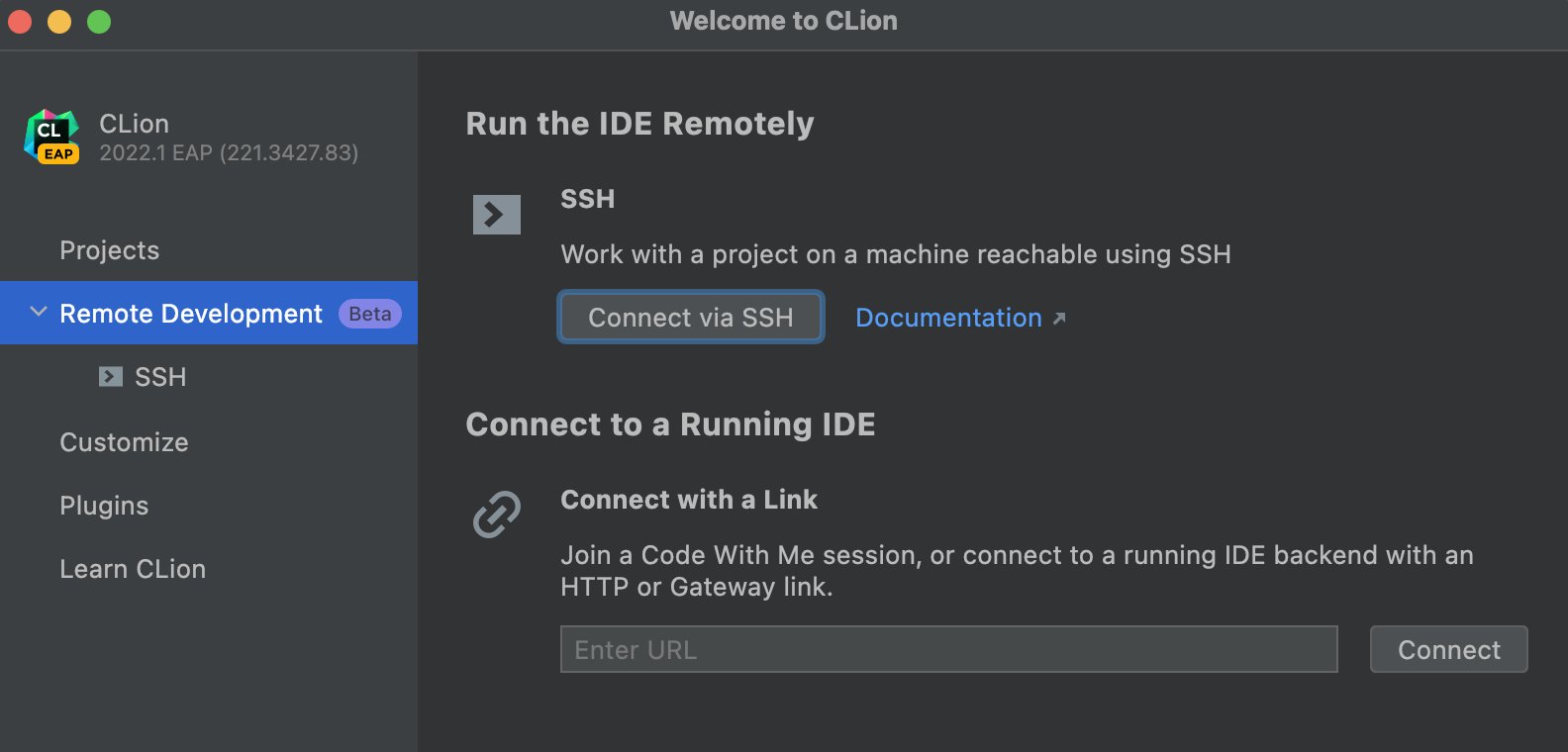Screen dimensions: 1568x752
Task: Click the Connect to a Running IDE heading
Action: (671, 424)
